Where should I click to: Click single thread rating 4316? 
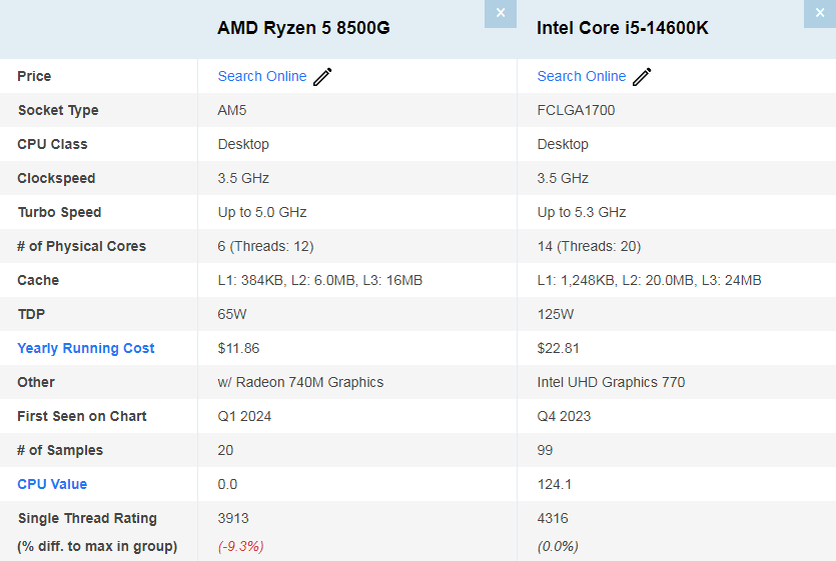click(552, 518)
